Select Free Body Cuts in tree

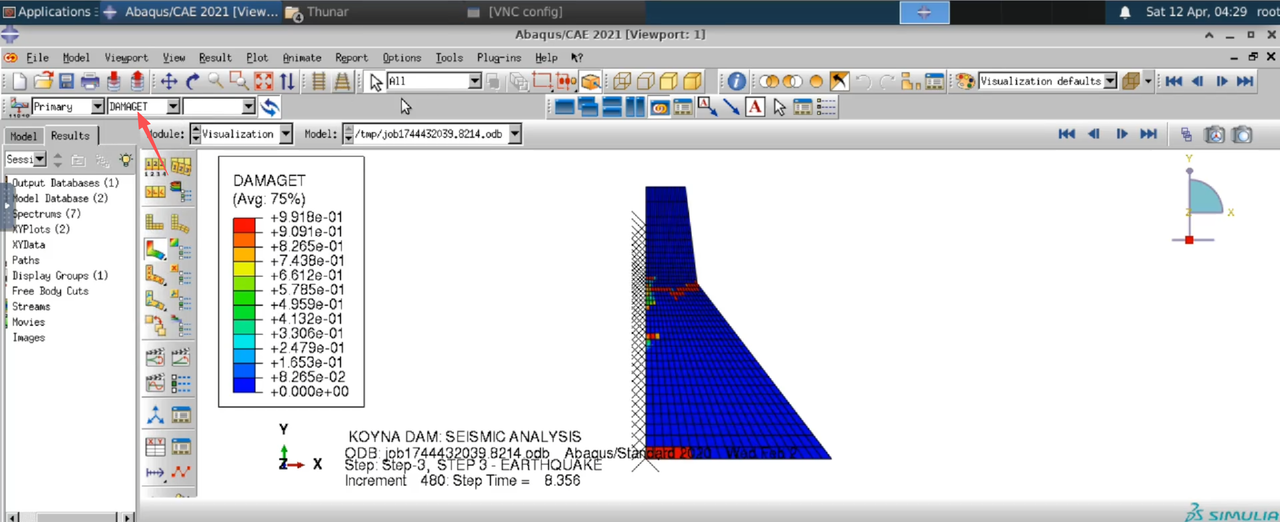(50, 291)
